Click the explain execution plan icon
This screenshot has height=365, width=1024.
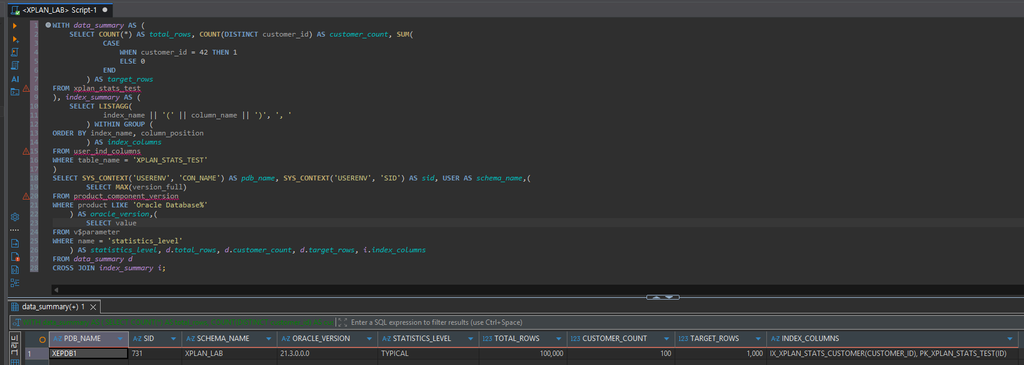(x=15, y=65)
